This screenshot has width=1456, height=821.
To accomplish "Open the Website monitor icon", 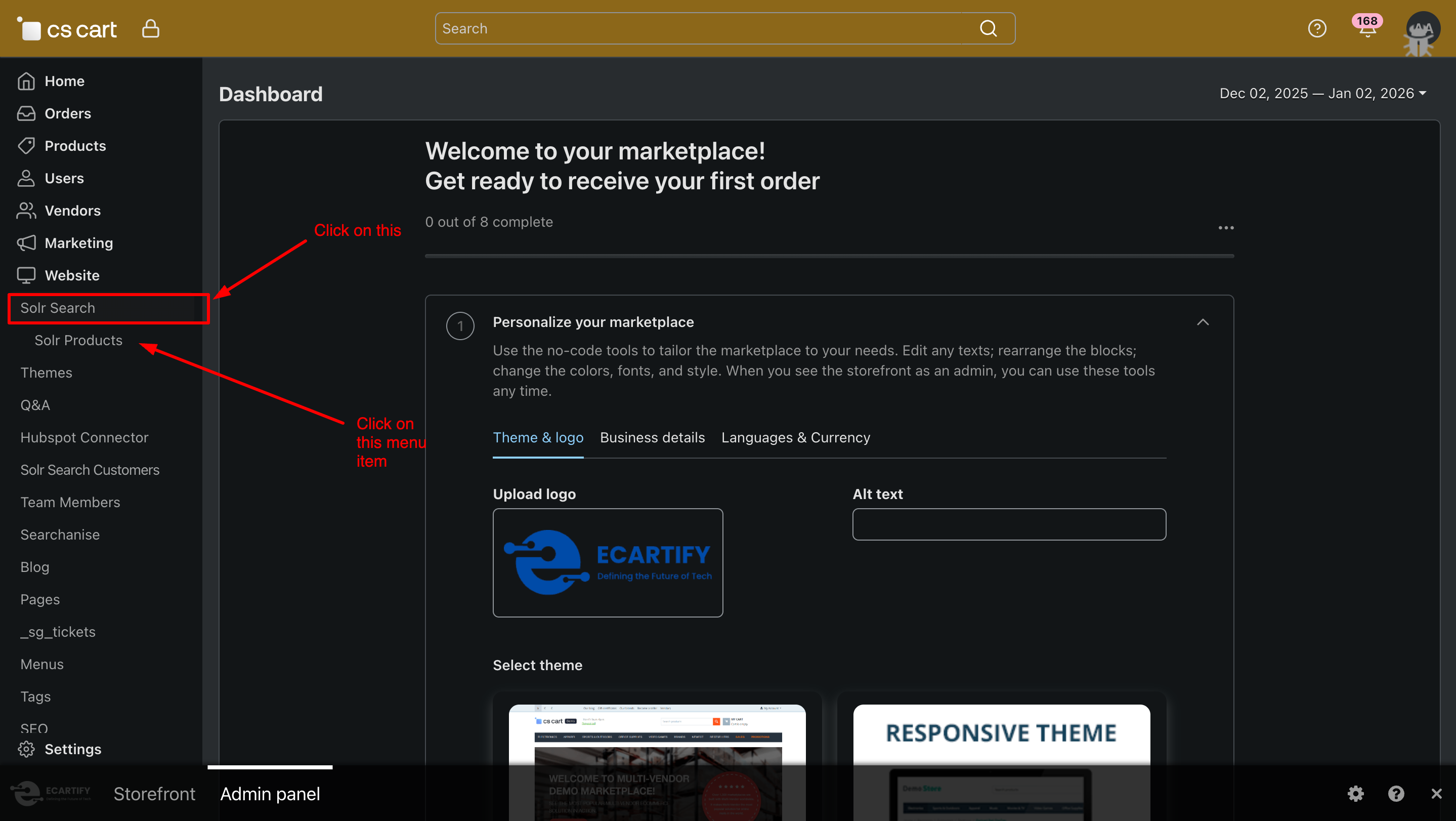I will click(x=26, y=275).
